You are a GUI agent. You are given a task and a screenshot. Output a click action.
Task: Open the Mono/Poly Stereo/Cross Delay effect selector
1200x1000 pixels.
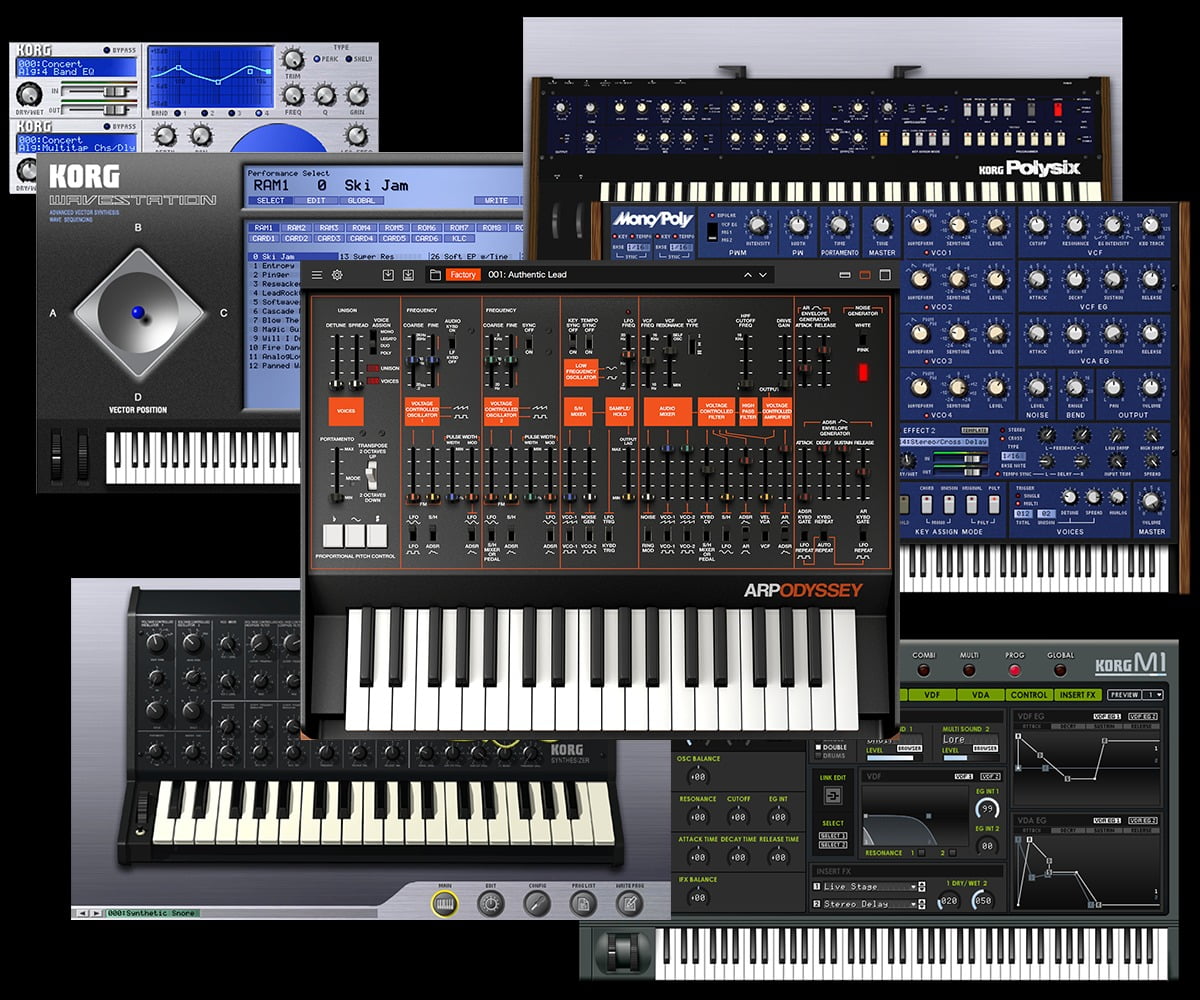tap(946, 442)
